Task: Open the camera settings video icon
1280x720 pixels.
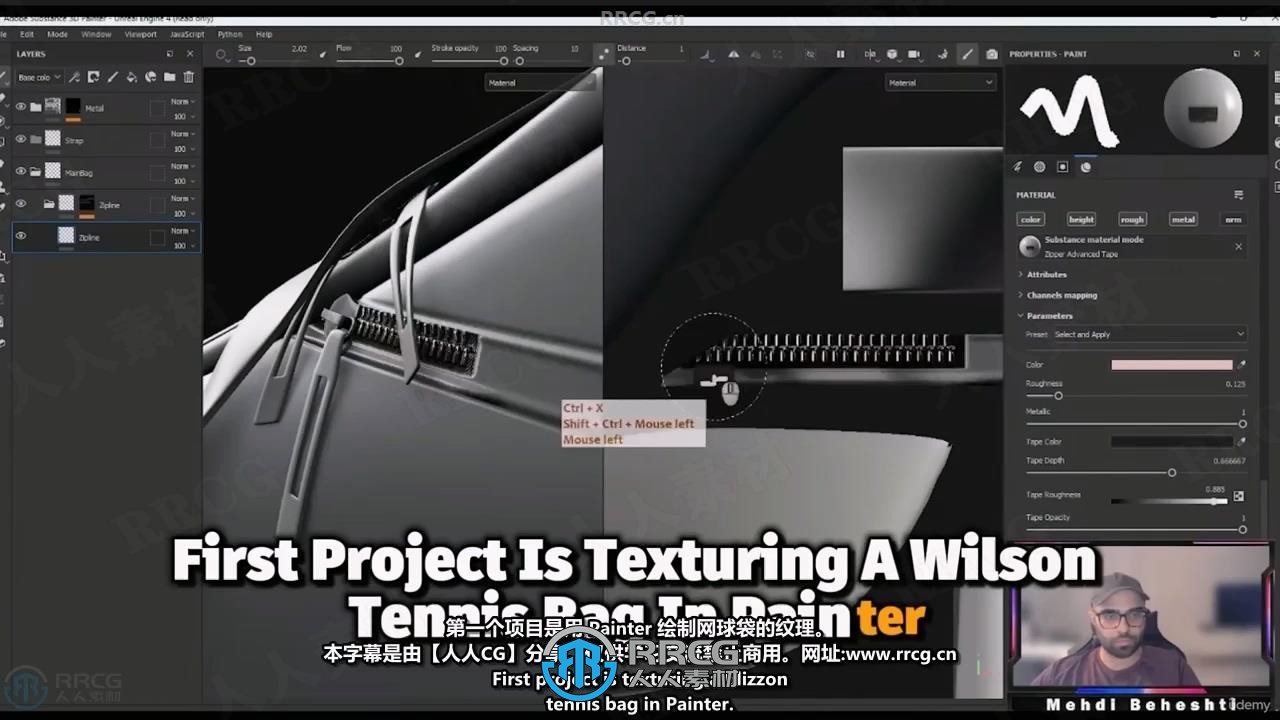Action: [917, 54]
